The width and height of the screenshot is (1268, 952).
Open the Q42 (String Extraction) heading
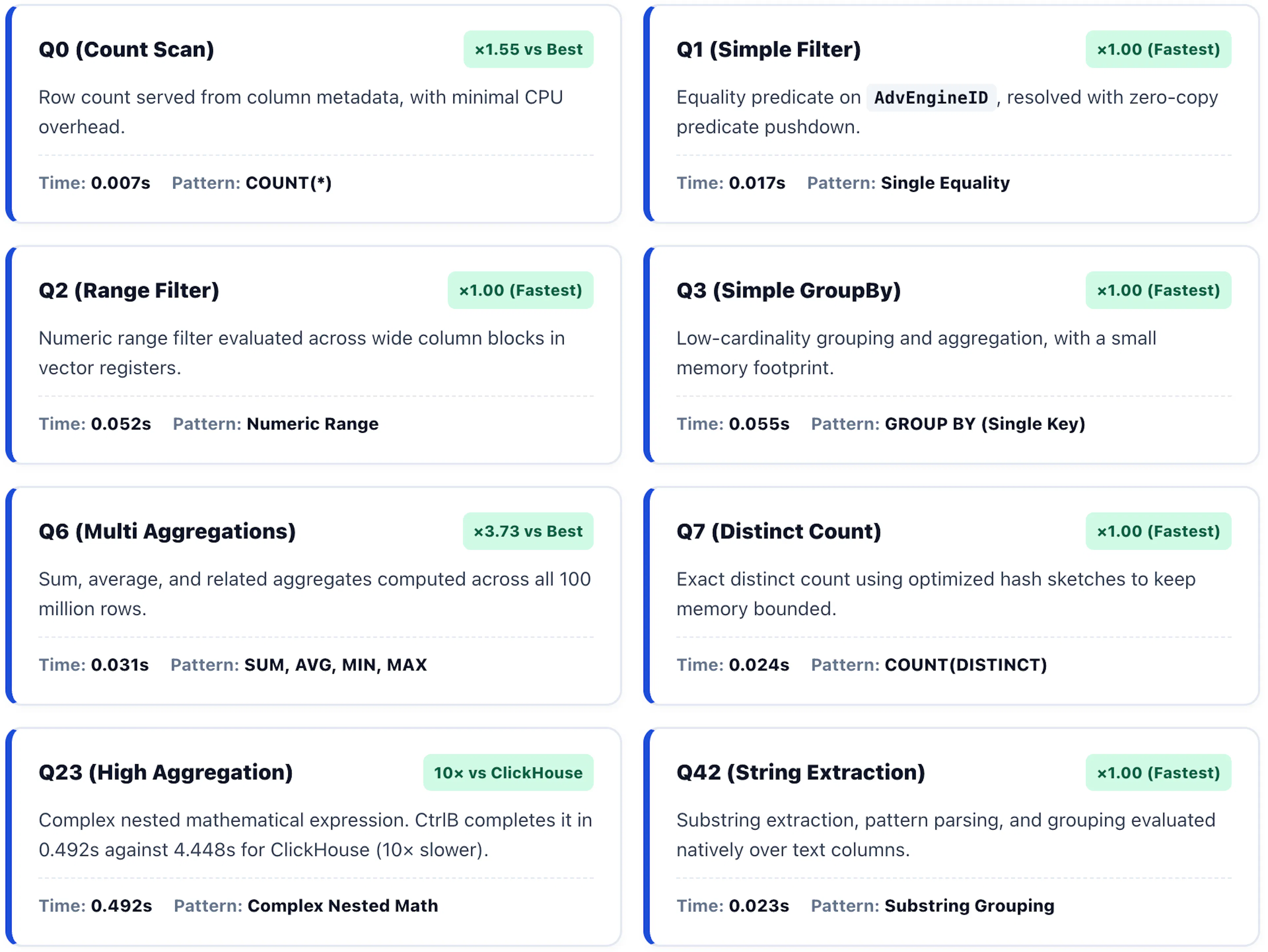(801, 773)
